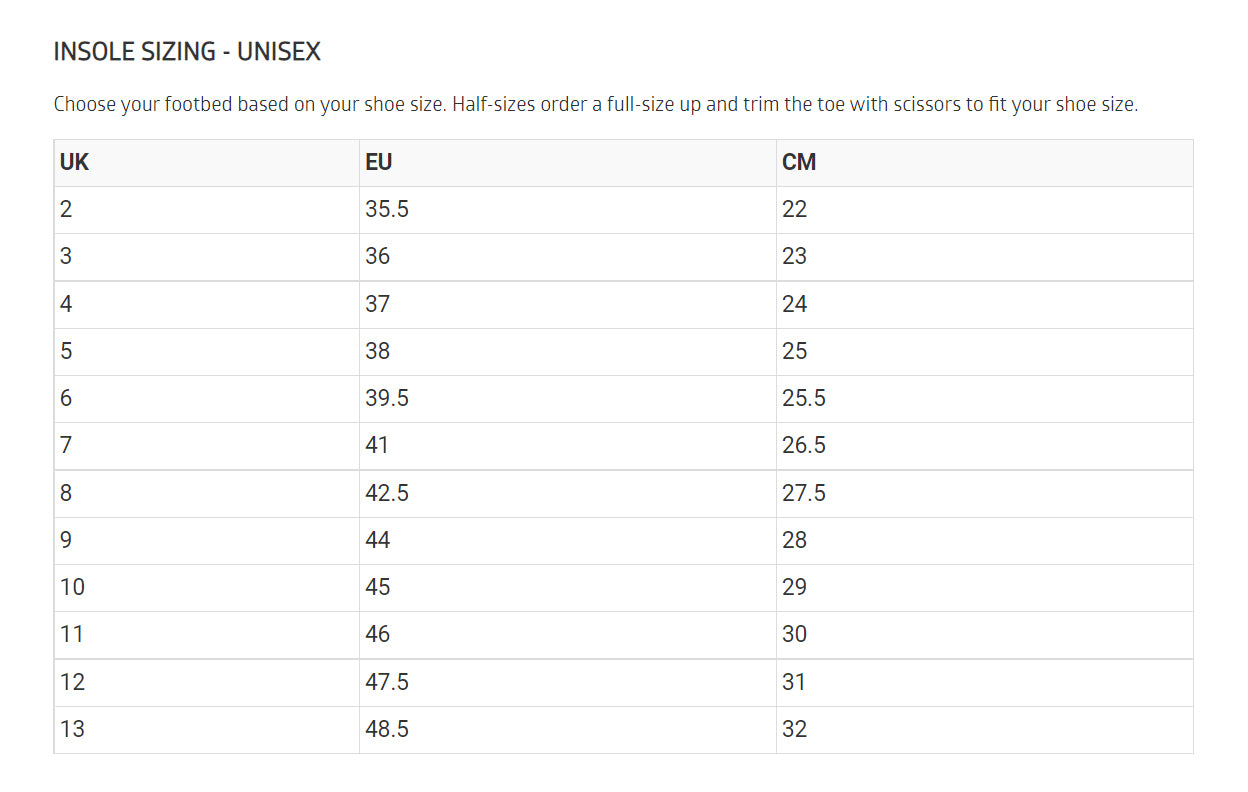Select the UK size 2 cell

tap(67, 209)
